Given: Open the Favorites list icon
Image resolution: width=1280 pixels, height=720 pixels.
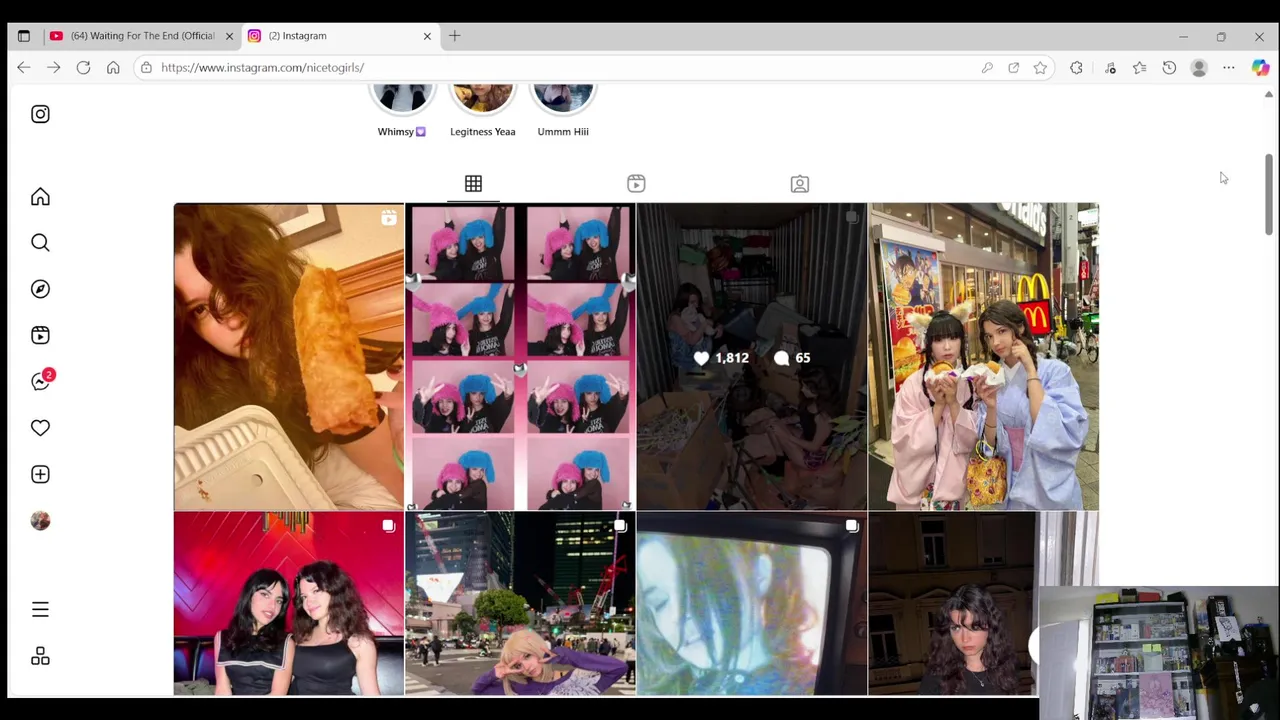Looking at the screenshot, I should tap(1139, 68).
